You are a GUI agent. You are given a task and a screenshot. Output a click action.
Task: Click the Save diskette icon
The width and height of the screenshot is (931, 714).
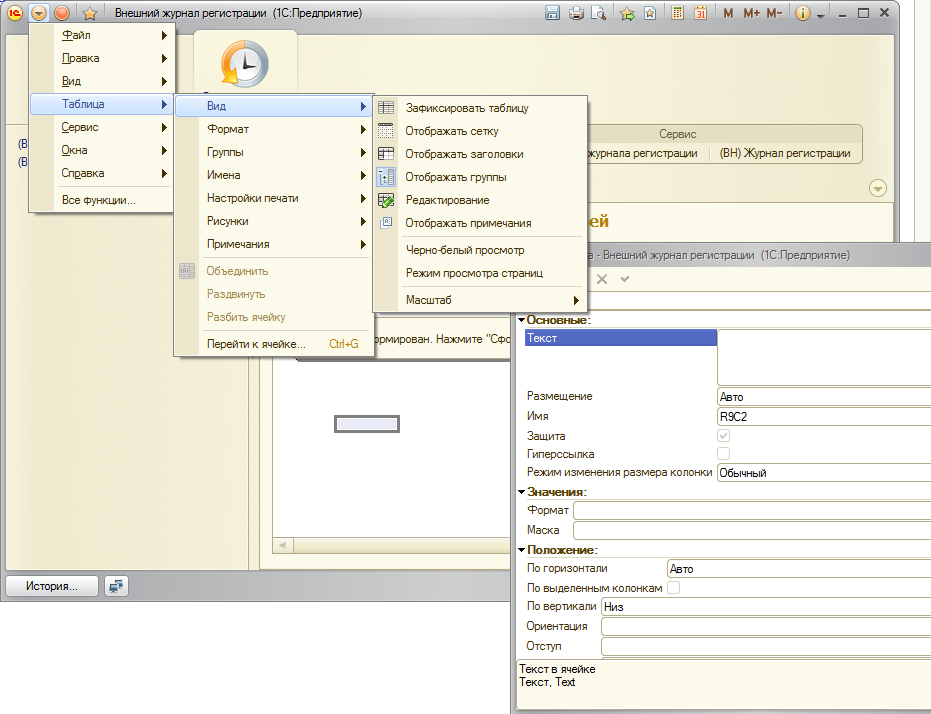tap(552, 13)
